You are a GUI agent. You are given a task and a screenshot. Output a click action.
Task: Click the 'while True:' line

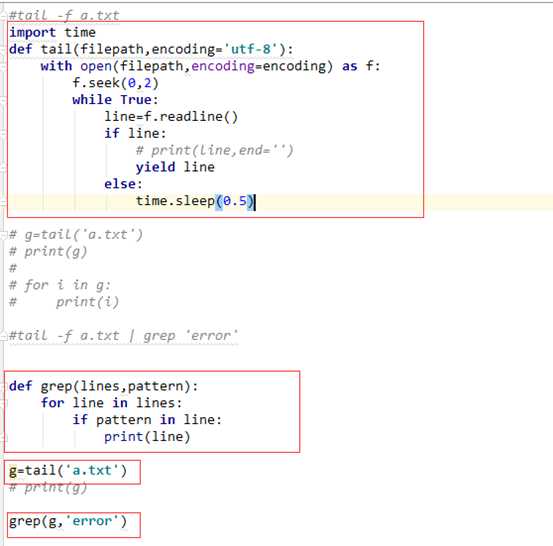(x=115, y=100)
